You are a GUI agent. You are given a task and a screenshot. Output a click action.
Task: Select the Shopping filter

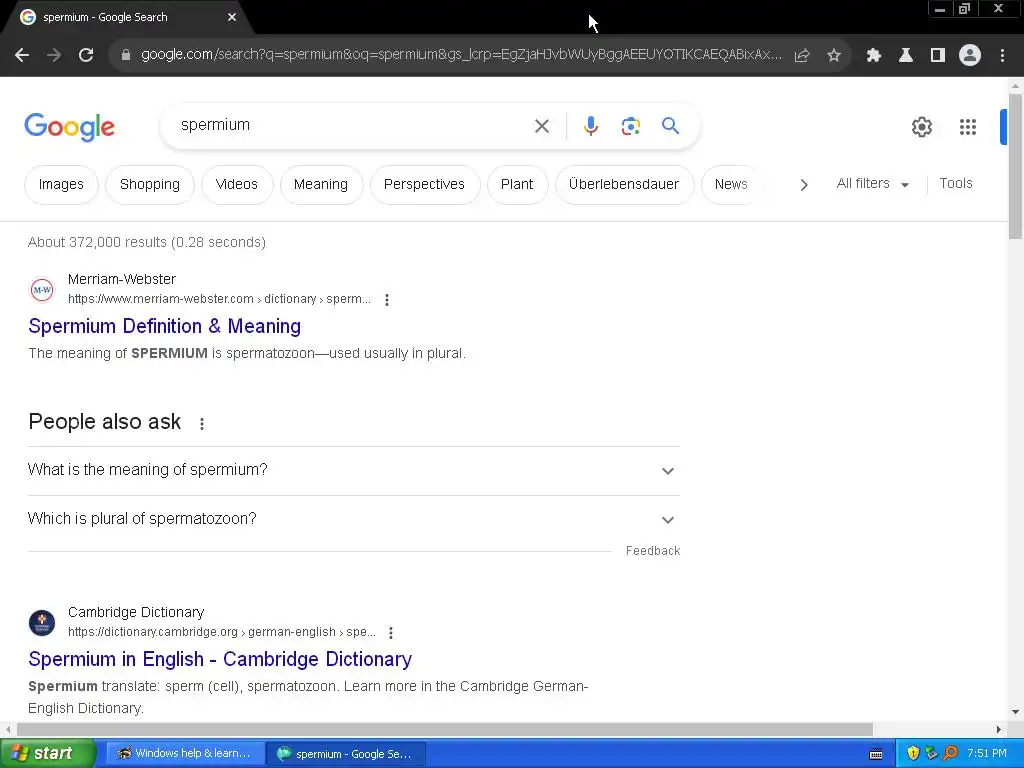(x=150, y=185)
